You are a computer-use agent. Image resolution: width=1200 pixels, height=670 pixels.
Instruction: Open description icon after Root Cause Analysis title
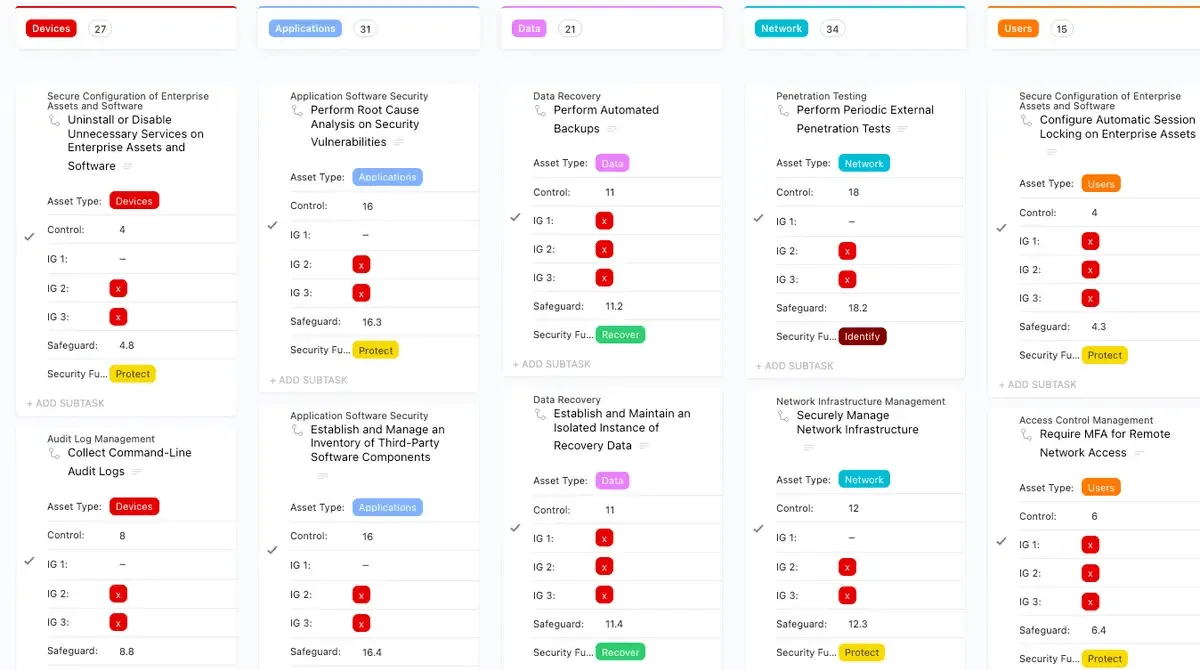click(399, 142)
